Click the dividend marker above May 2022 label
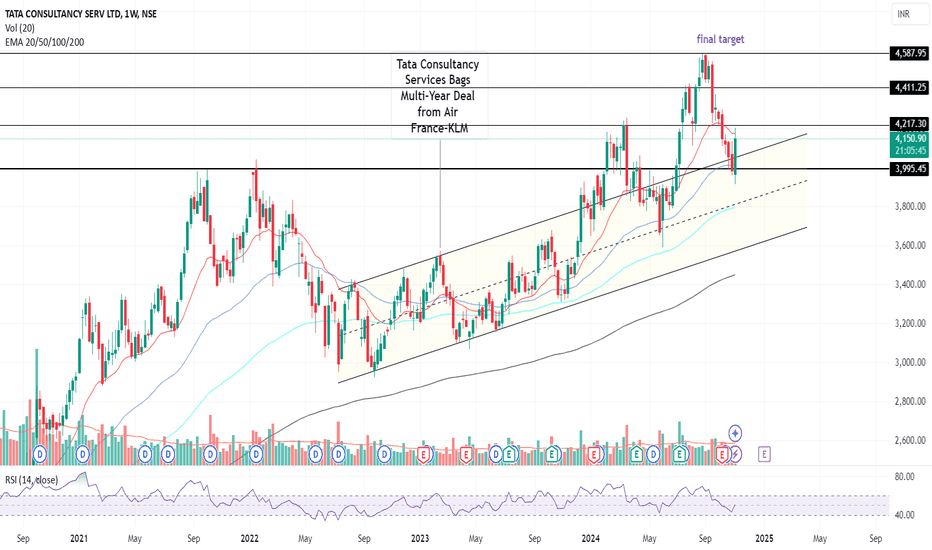The height and width of the screenshot is (550, 932). (x=316, y=455)
